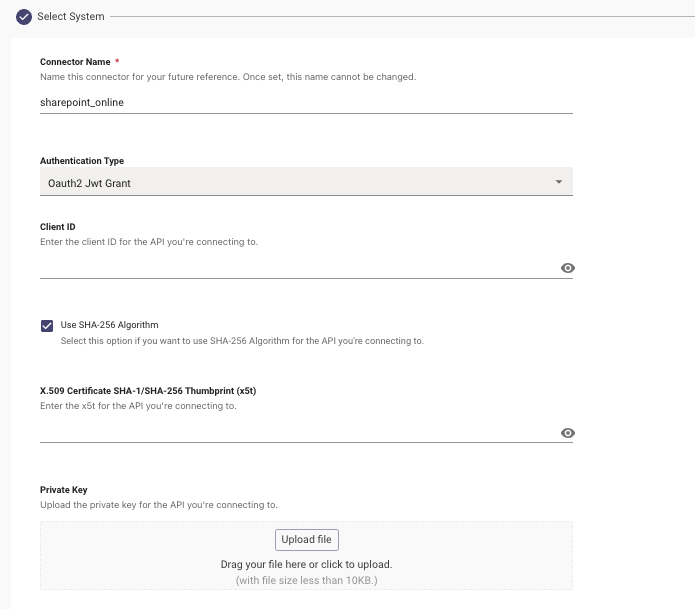Click the Select System completed checkmark icon
This screenshot has width=695, height=609.
coord(24,17)
